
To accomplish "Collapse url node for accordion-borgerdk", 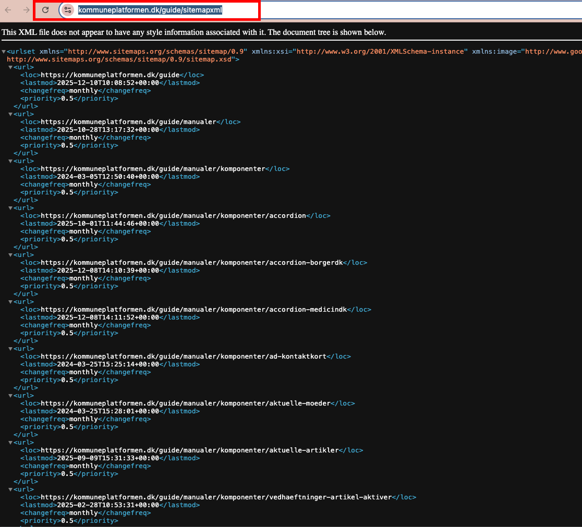I will (10, 255).
